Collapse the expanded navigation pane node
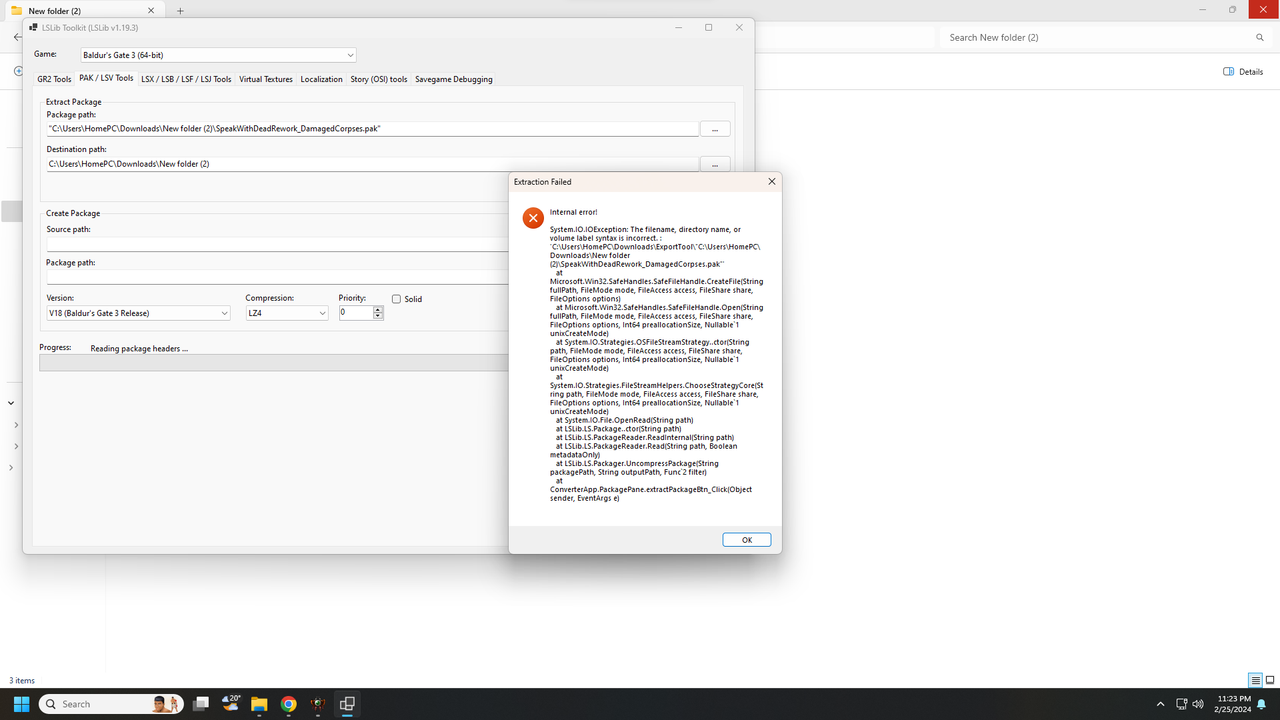 [11, 403]
